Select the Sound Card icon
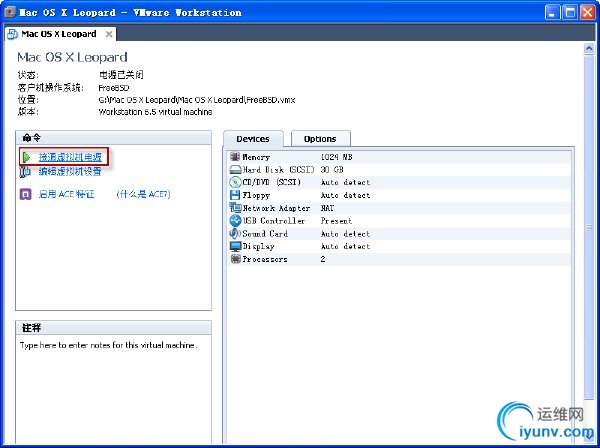Viewport: 600px width, 448px height. [235, 233]
